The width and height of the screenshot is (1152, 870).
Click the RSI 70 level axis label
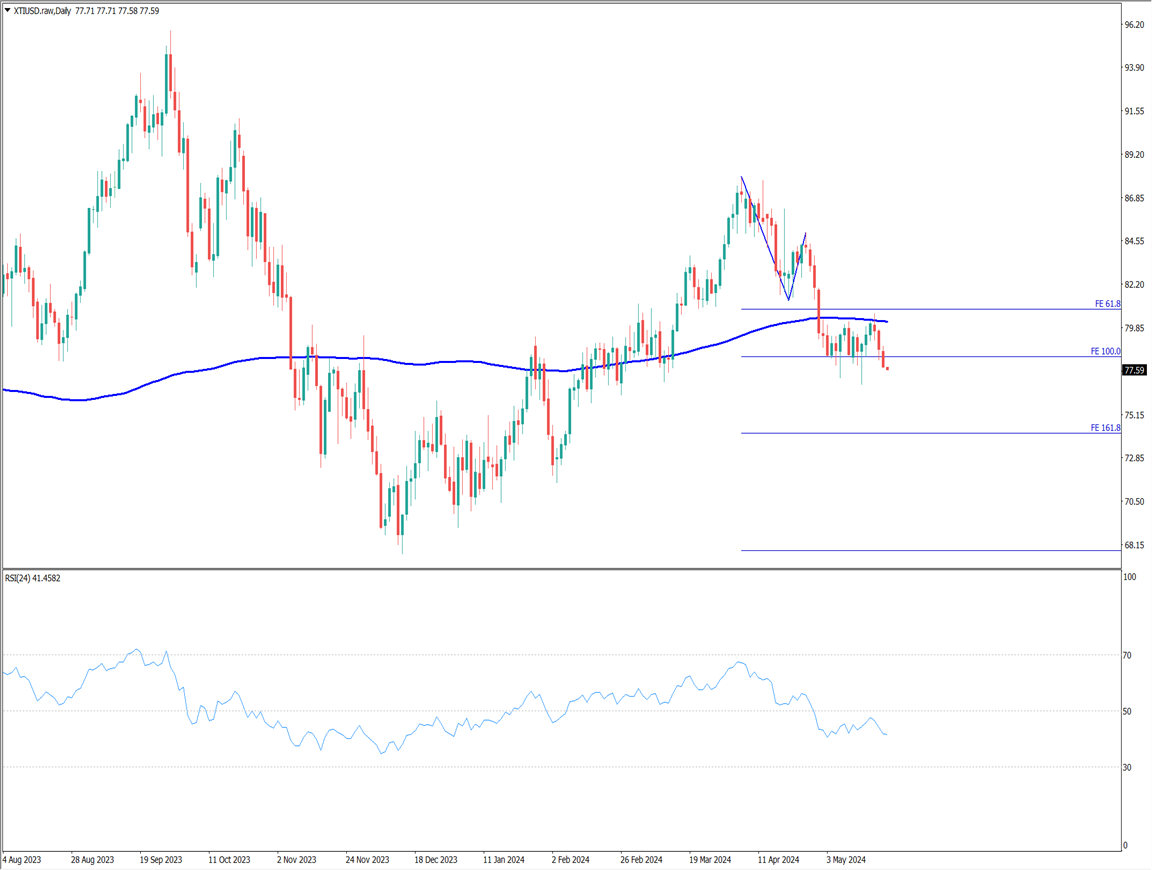[x=1127, y=656]
